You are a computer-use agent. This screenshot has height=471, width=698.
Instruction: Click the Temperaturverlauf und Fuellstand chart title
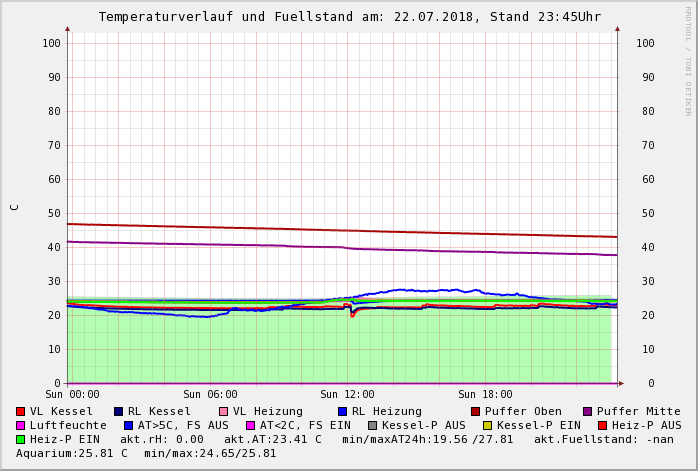(x=349, y=17)
